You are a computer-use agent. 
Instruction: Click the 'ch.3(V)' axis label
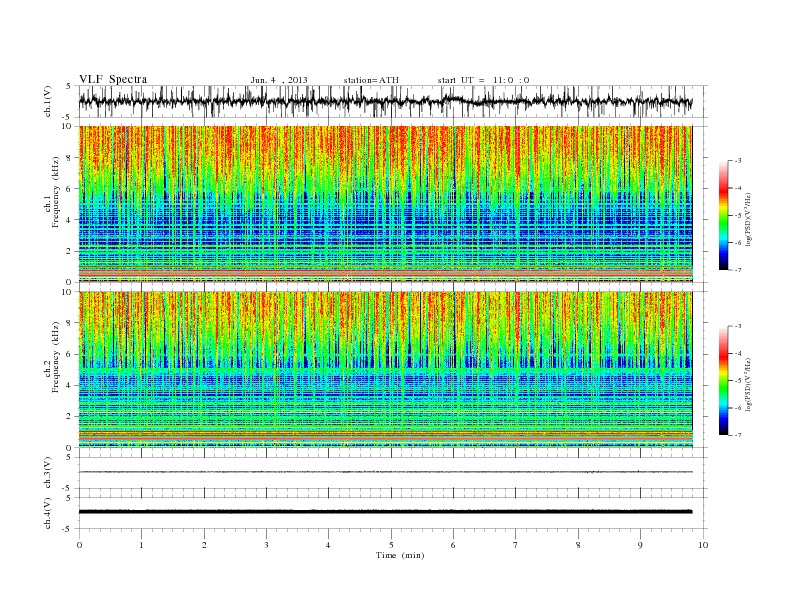pyautogui.click(x=48, y=473)
